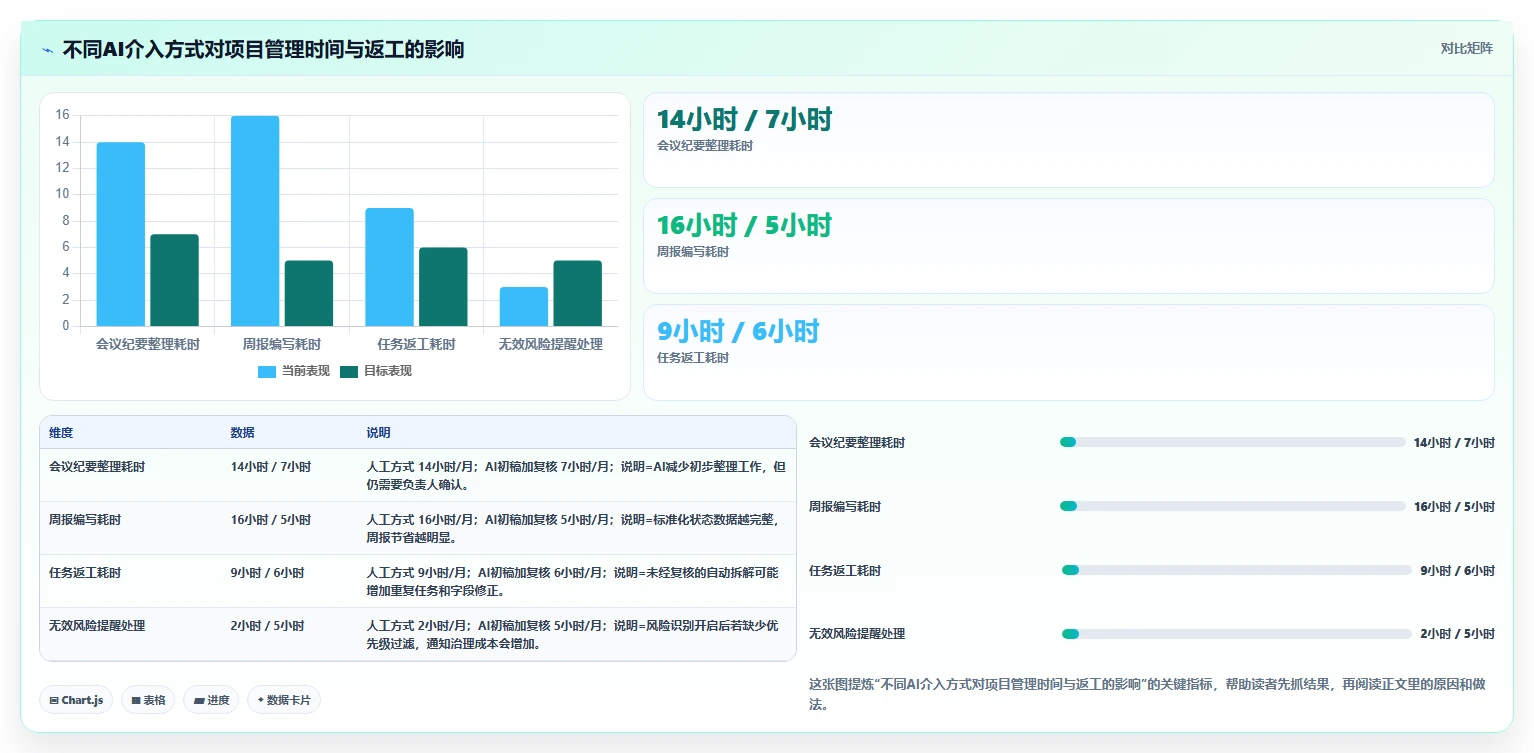
Task: Click the 周报编写耗时 progress bar
Action: 1233,506
